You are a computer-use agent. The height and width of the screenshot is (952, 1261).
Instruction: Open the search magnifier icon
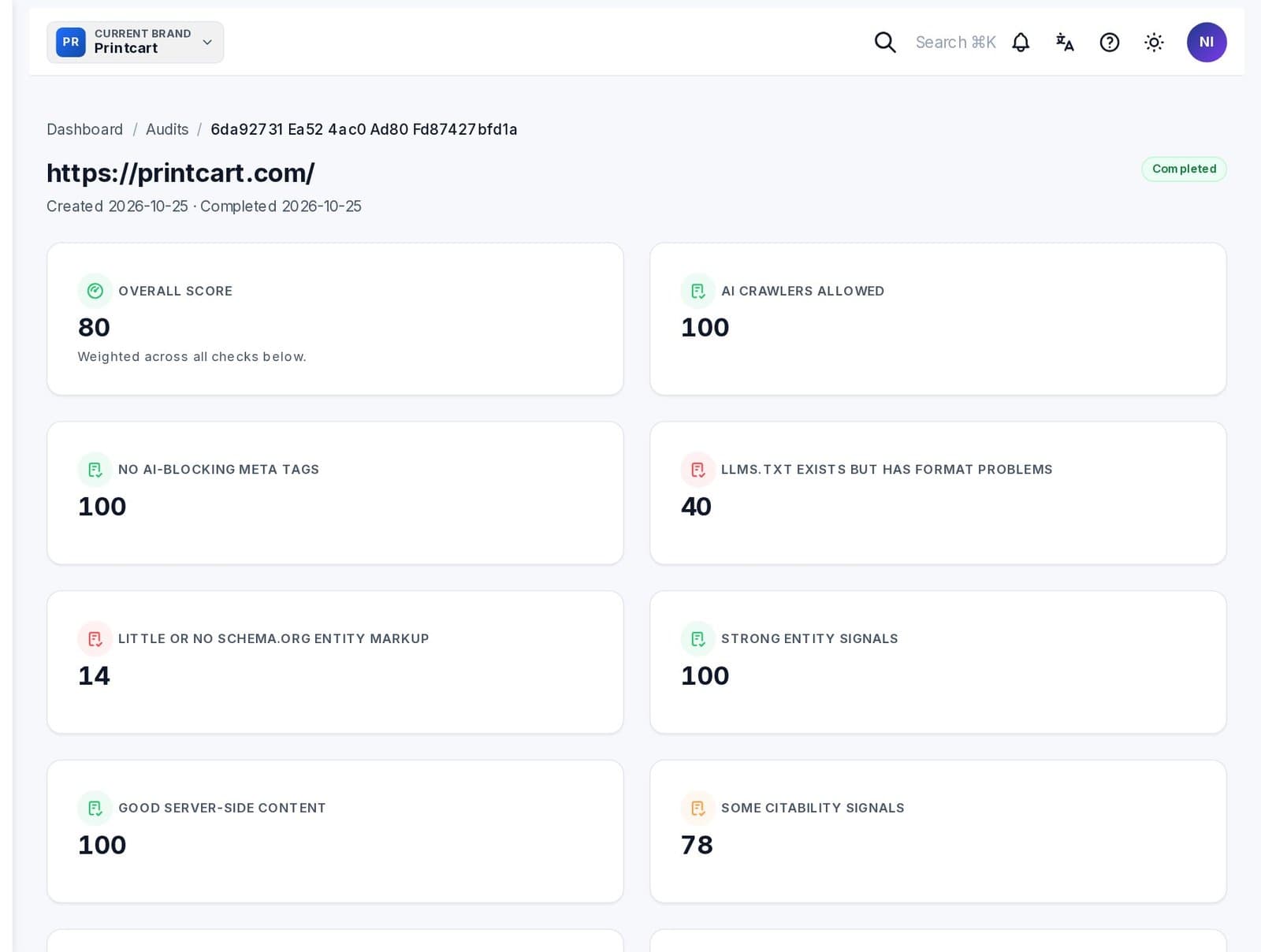click(x=885, y=43)
